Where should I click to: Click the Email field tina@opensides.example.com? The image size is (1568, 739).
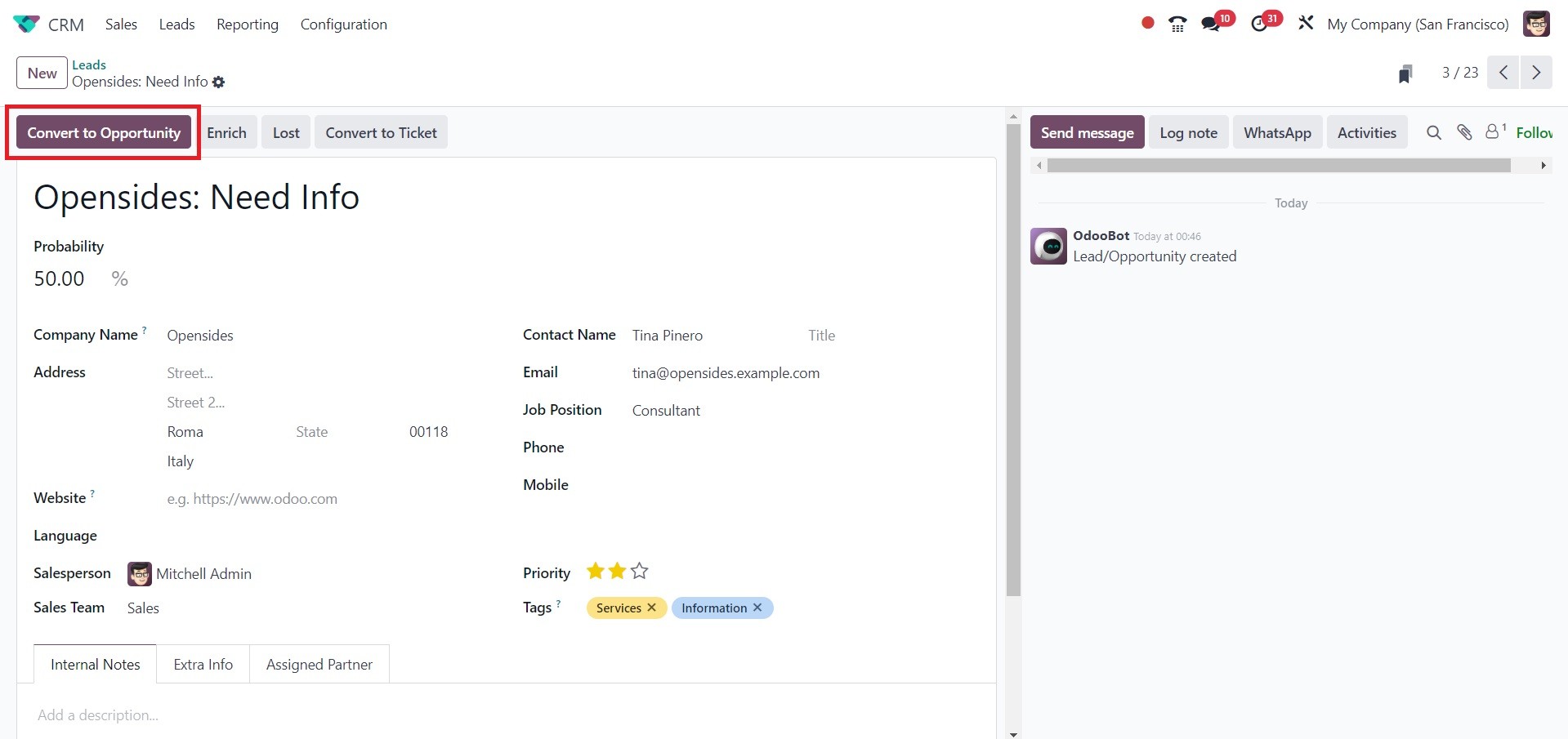click(x=806, y=373)
